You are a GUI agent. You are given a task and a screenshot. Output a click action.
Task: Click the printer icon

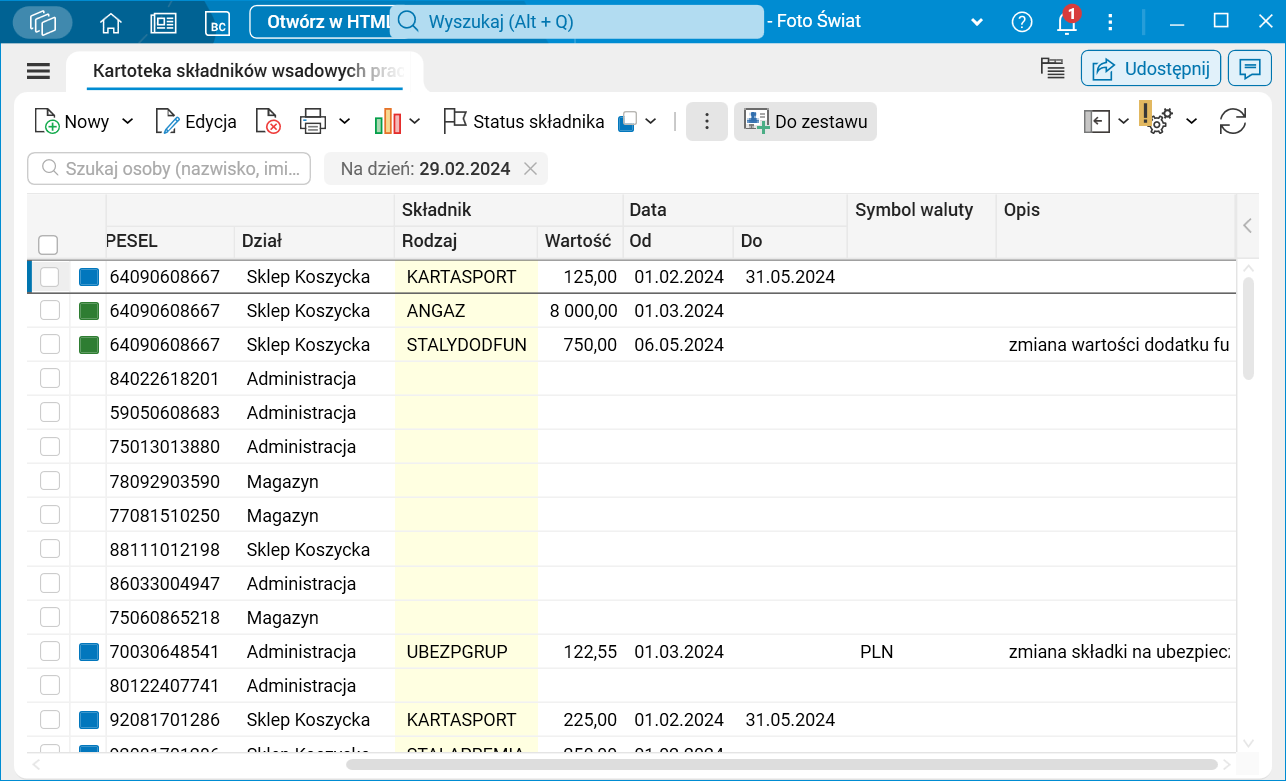tap(313, 122)
